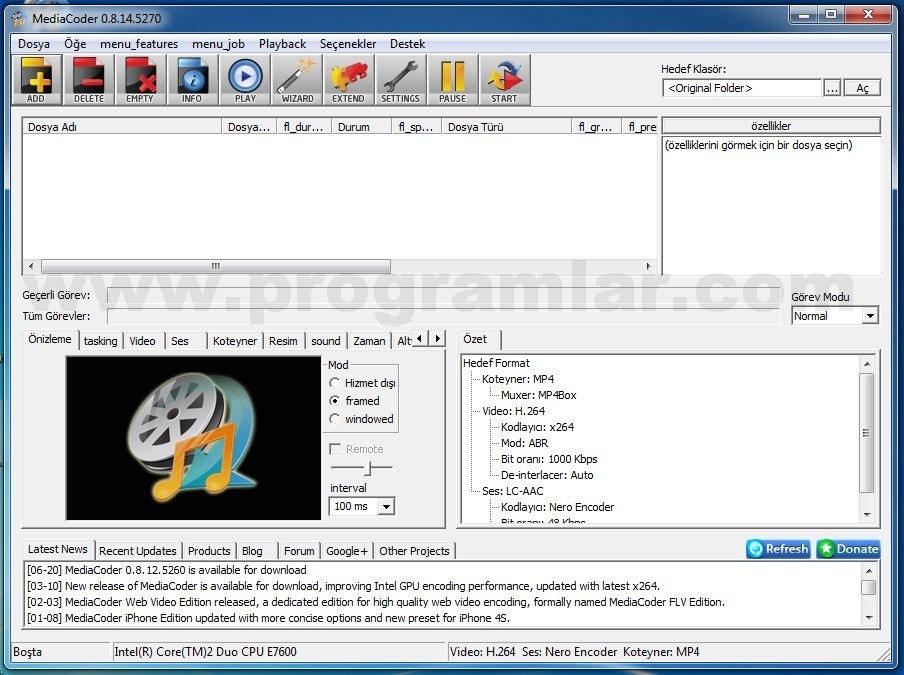Image resolution: width=904 pixels, height=675 pixels.
Task: Open SETTINGS wrench icon
Action: (x=400, y=80)
